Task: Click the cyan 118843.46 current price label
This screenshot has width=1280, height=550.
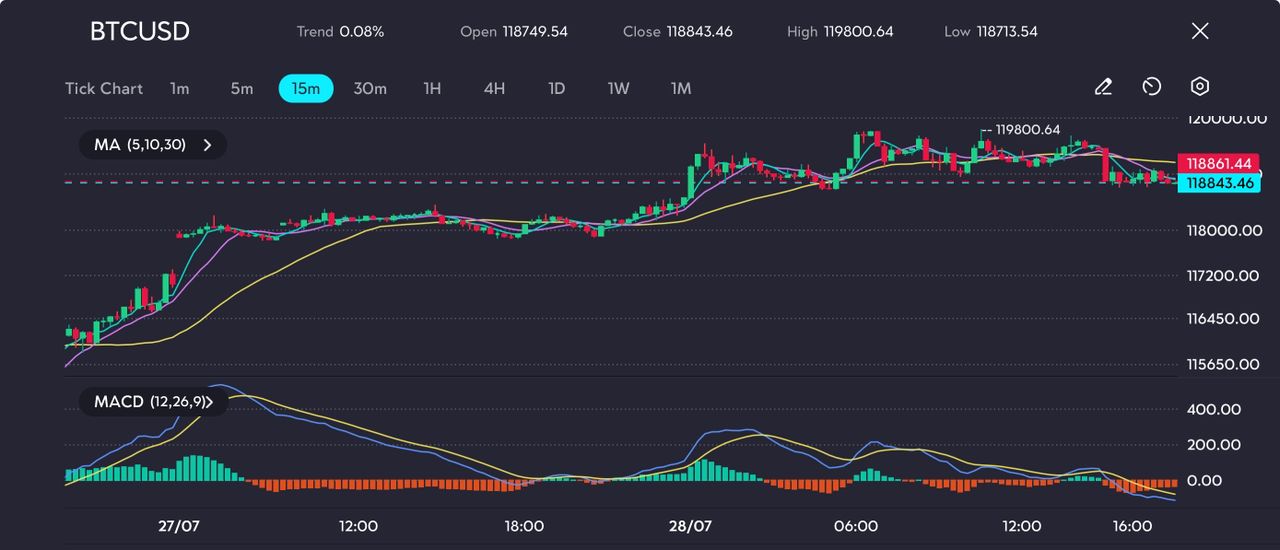Action: 1217,183
